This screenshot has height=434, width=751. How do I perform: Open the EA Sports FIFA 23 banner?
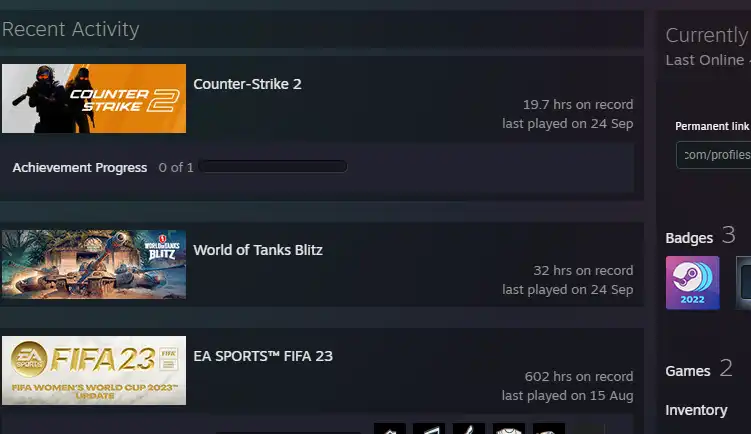pos(94,370)
